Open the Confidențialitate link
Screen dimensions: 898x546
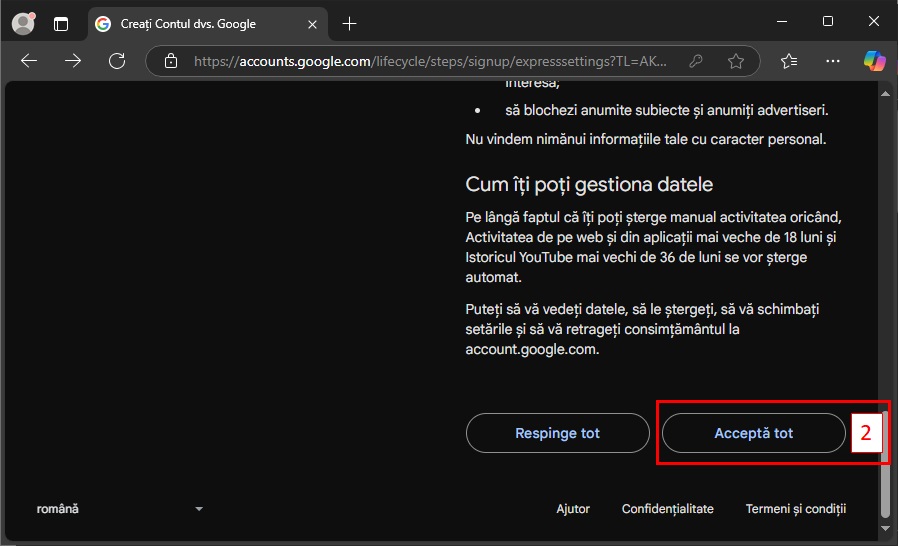(x=667, y=509)
